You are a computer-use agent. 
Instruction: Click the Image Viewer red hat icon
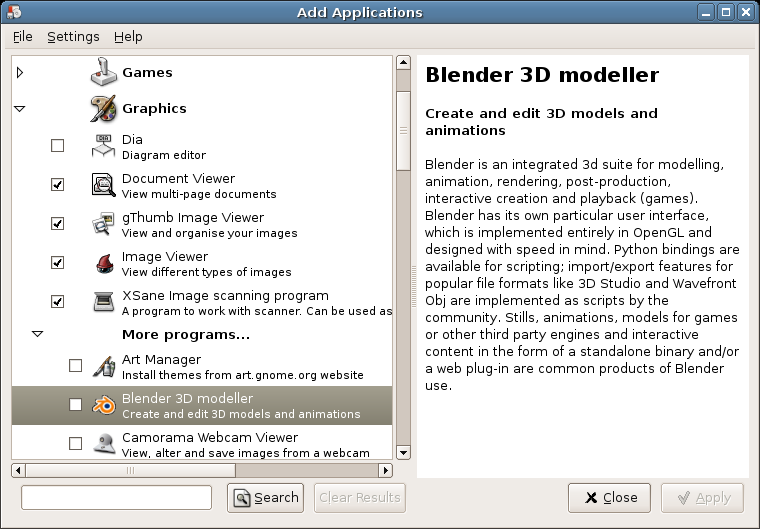tap(104, 263)
